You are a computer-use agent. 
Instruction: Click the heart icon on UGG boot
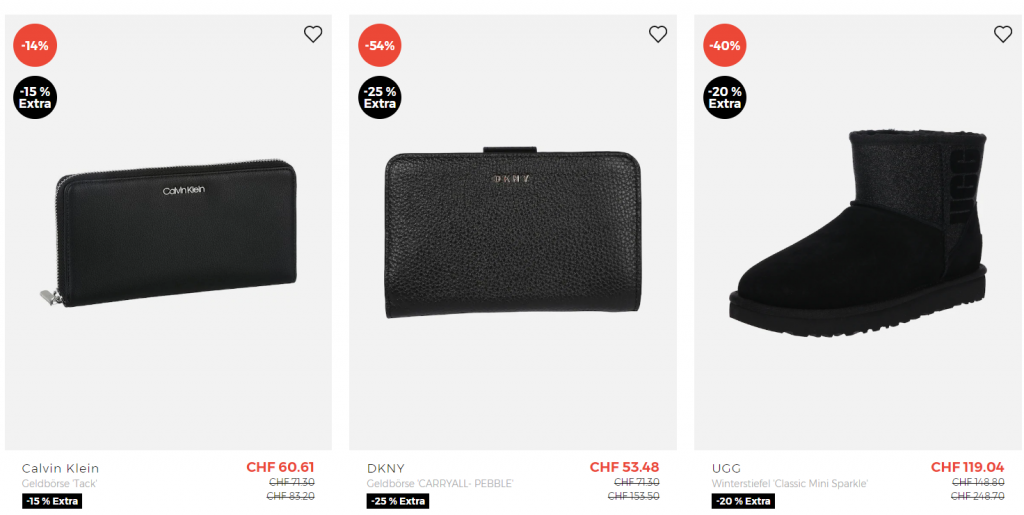tap(1003, 34)
